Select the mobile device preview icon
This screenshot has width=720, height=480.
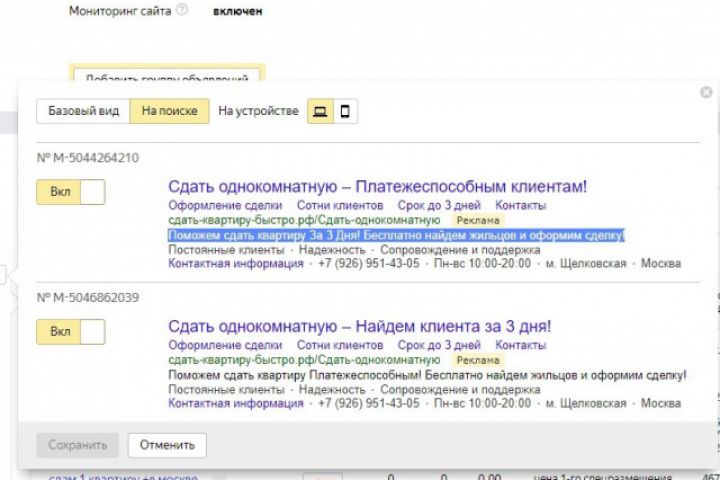click(x=345, y=111)
